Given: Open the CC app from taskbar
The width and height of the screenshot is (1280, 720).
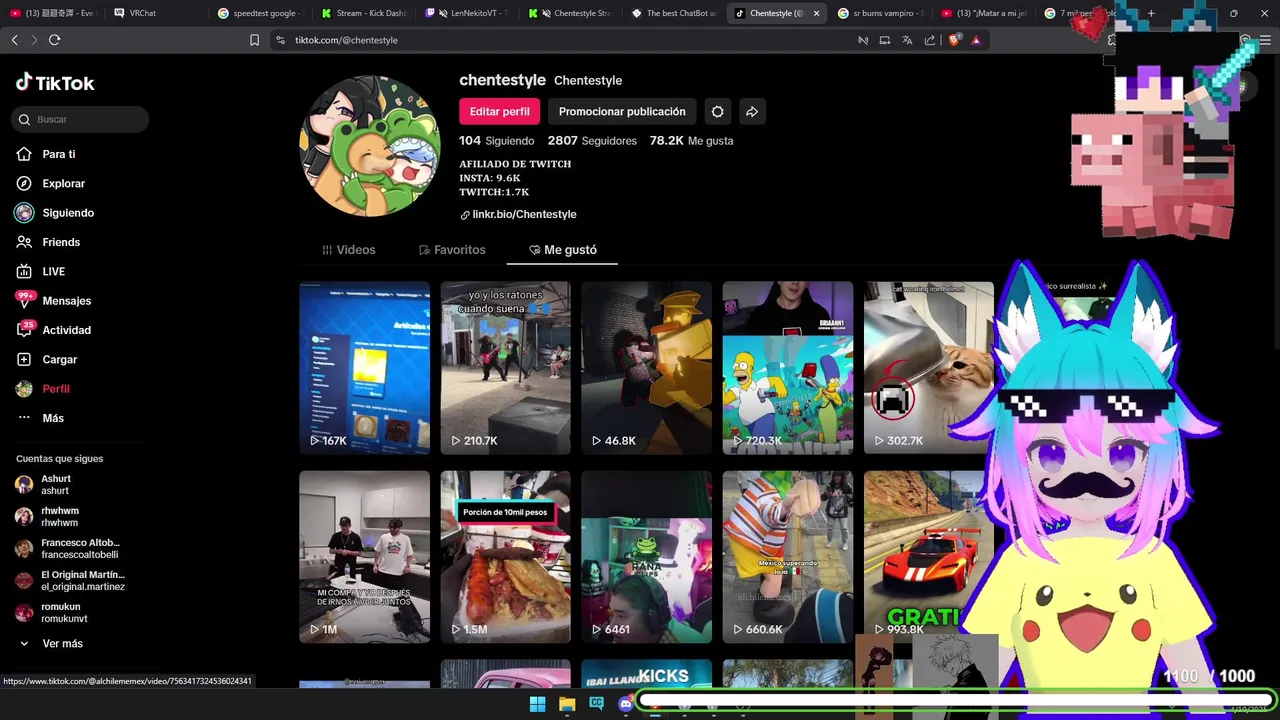Looking at the screenshot, I should (597, 704).
